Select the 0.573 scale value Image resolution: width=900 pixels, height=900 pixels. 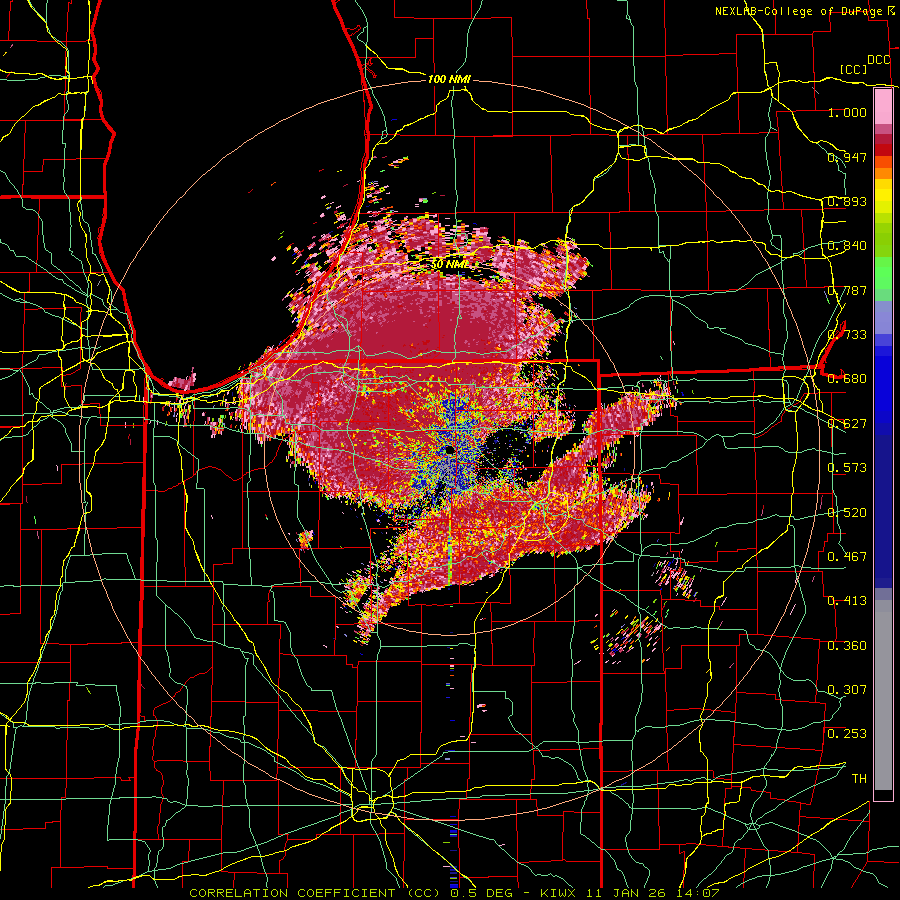click(847, 468)
